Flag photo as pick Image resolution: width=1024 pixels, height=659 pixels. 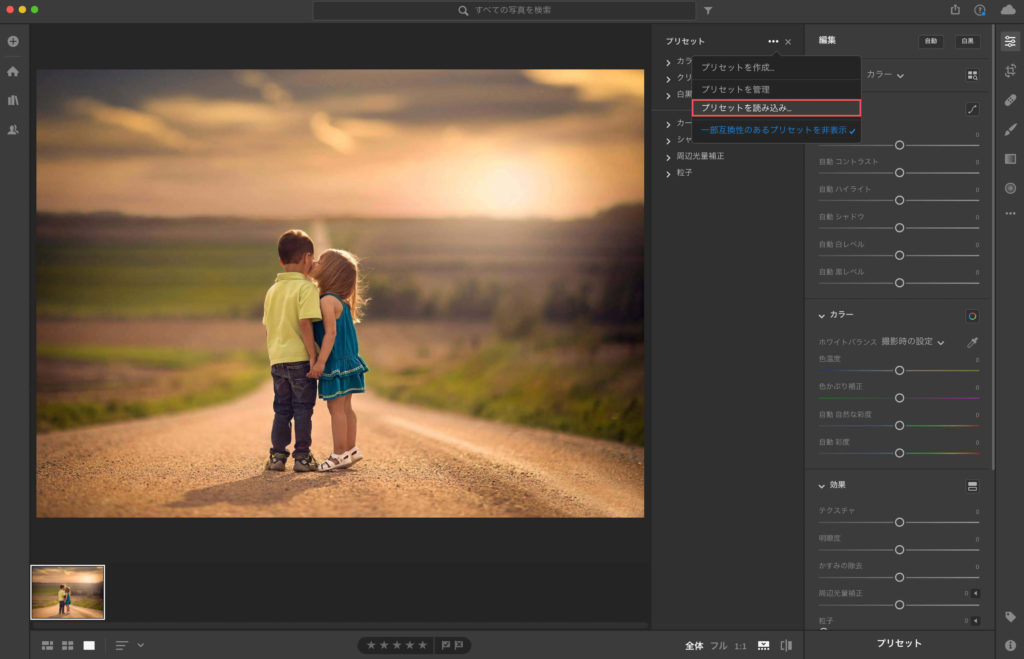tap(445, 645)
